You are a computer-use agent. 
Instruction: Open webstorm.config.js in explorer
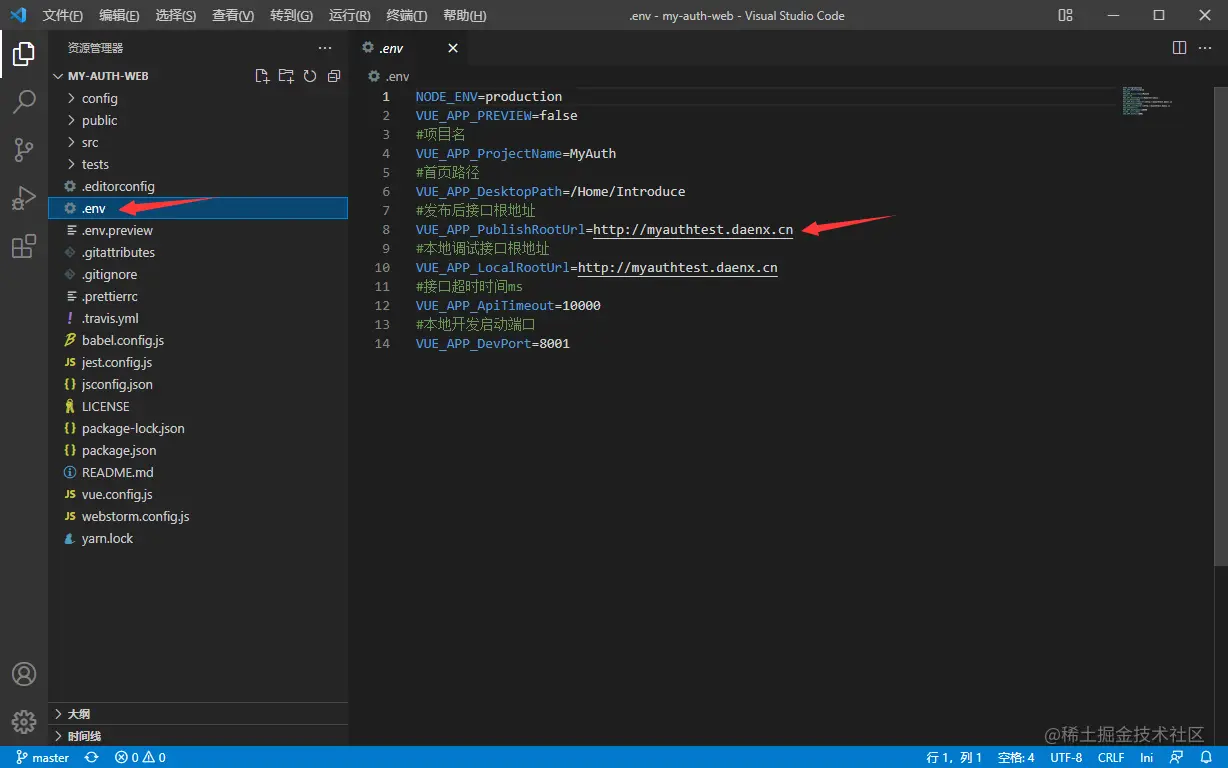pyautogui.click(x=198, y=516)
